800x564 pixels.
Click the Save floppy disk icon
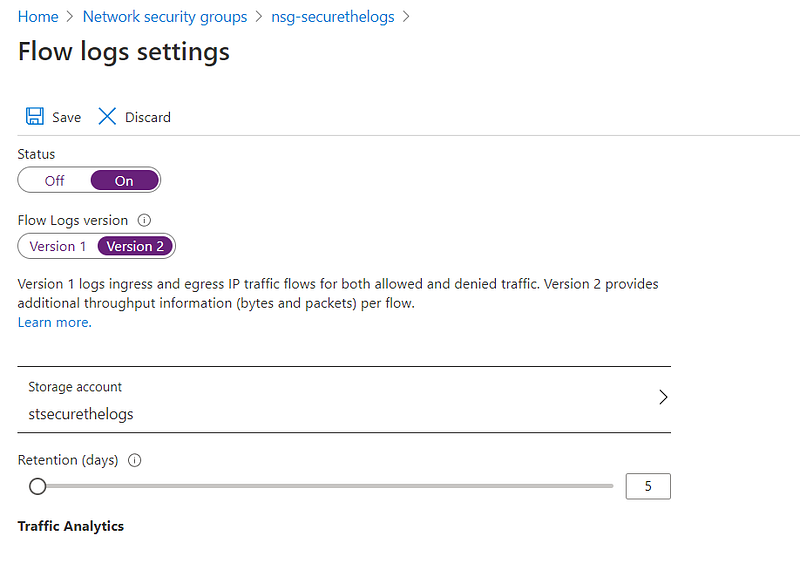click(x=35, y=117)
